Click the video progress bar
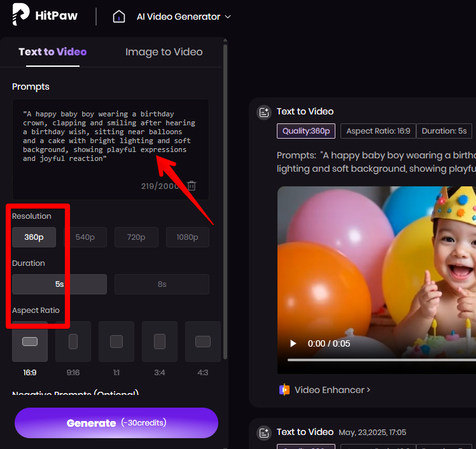The width and height of the screenshot is (476, 449). [x=382, y=360]
